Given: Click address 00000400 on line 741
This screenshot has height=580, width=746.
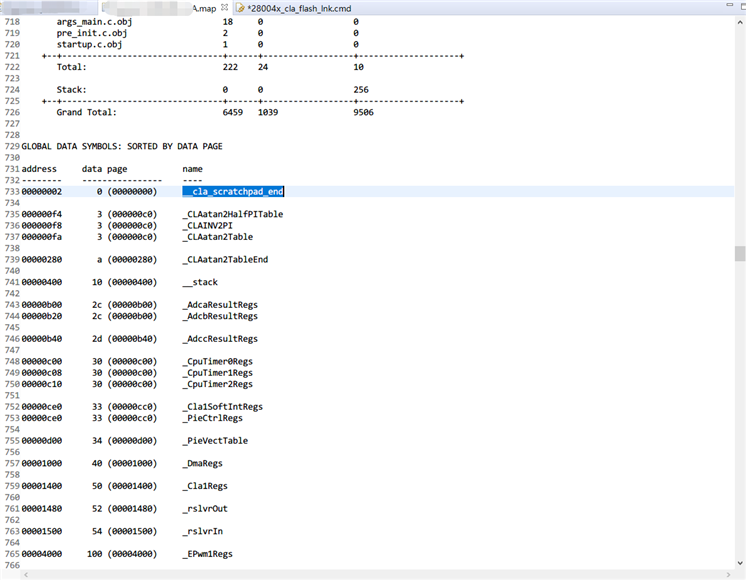Looking at the screenshot, I should 42,282.
